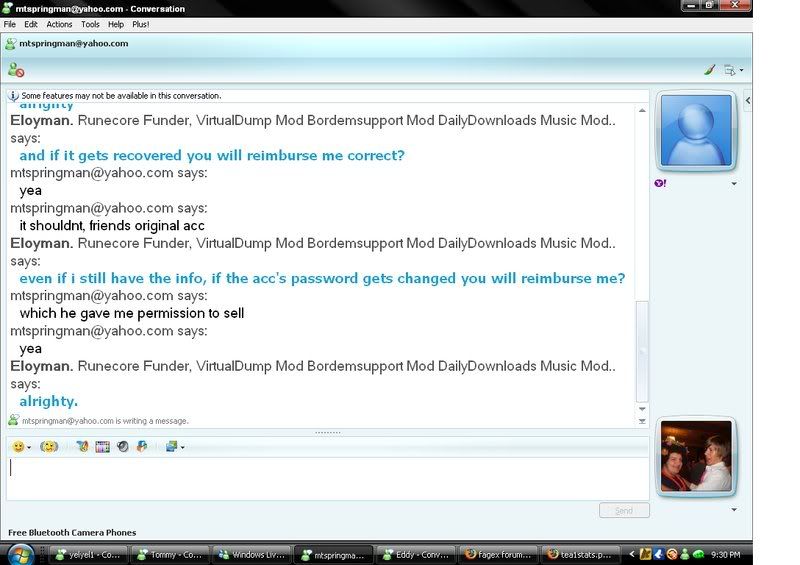Open the Edit menu
The height and width of the screenshot is (565, 800).
[31, 24]
